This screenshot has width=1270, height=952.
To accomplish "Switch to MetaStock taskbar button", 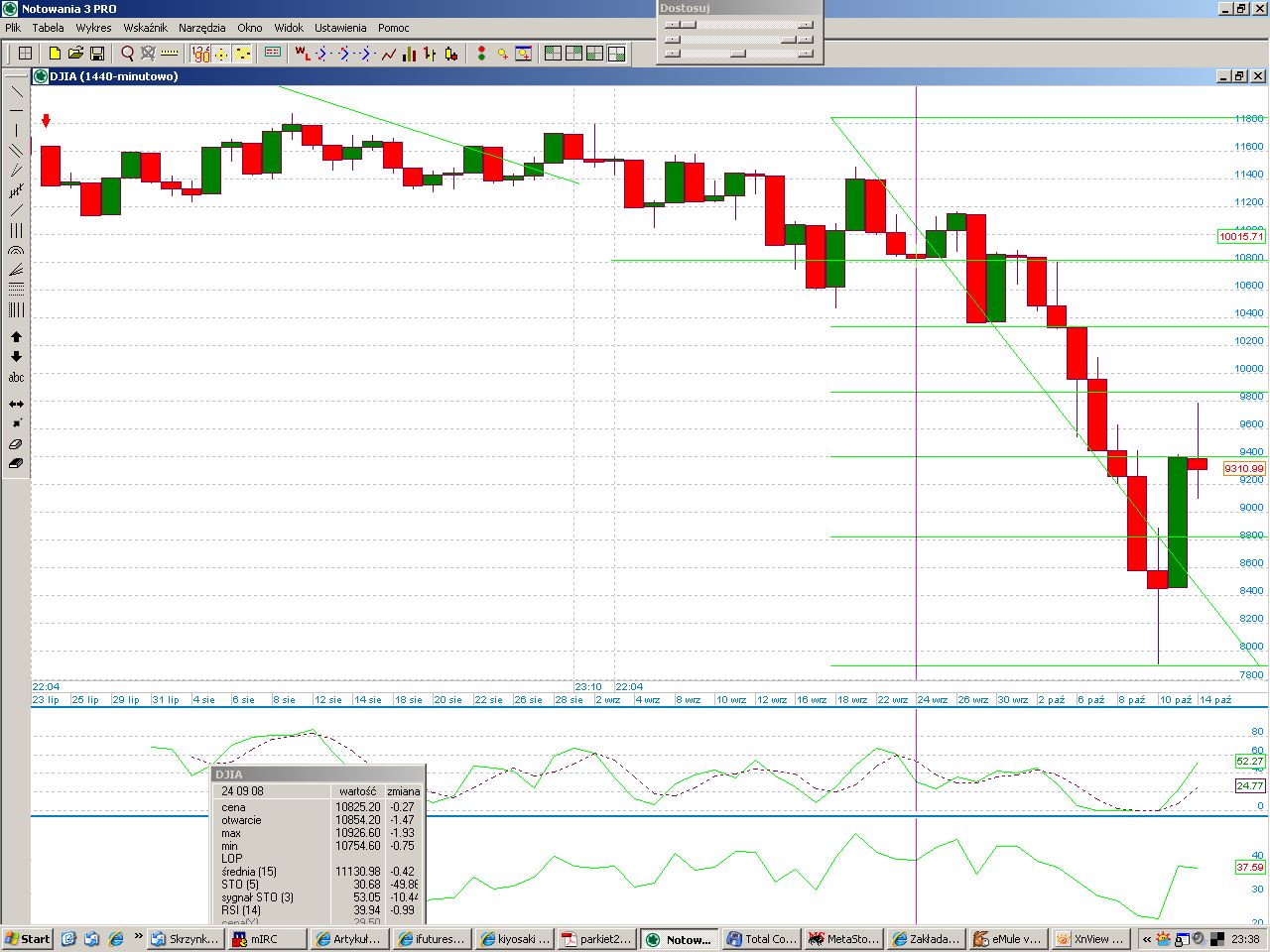I will [842, 939].
